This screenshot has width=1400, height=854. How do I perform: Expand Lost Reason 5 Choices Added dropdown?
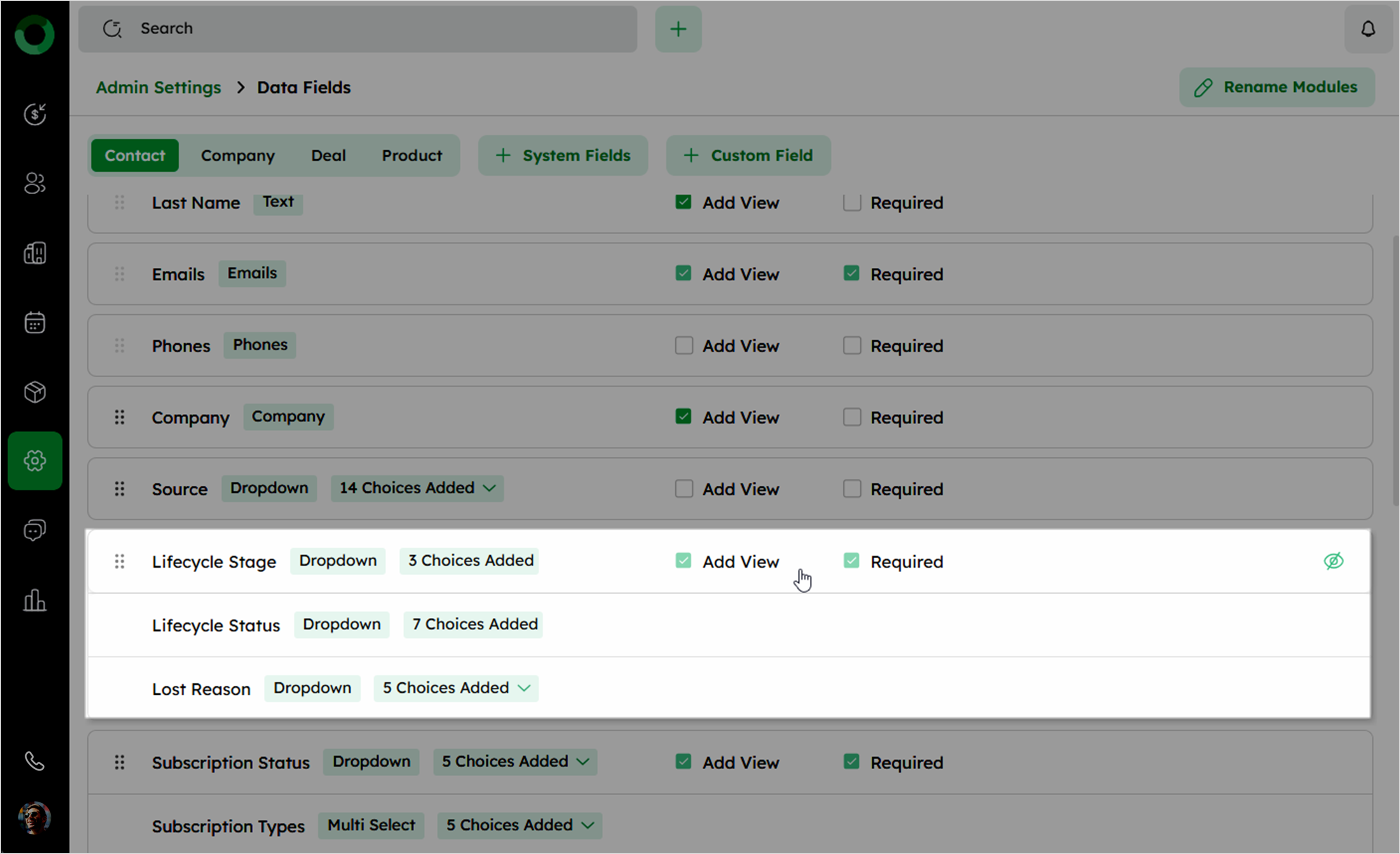pyautogui.click(x=456, y=688)
